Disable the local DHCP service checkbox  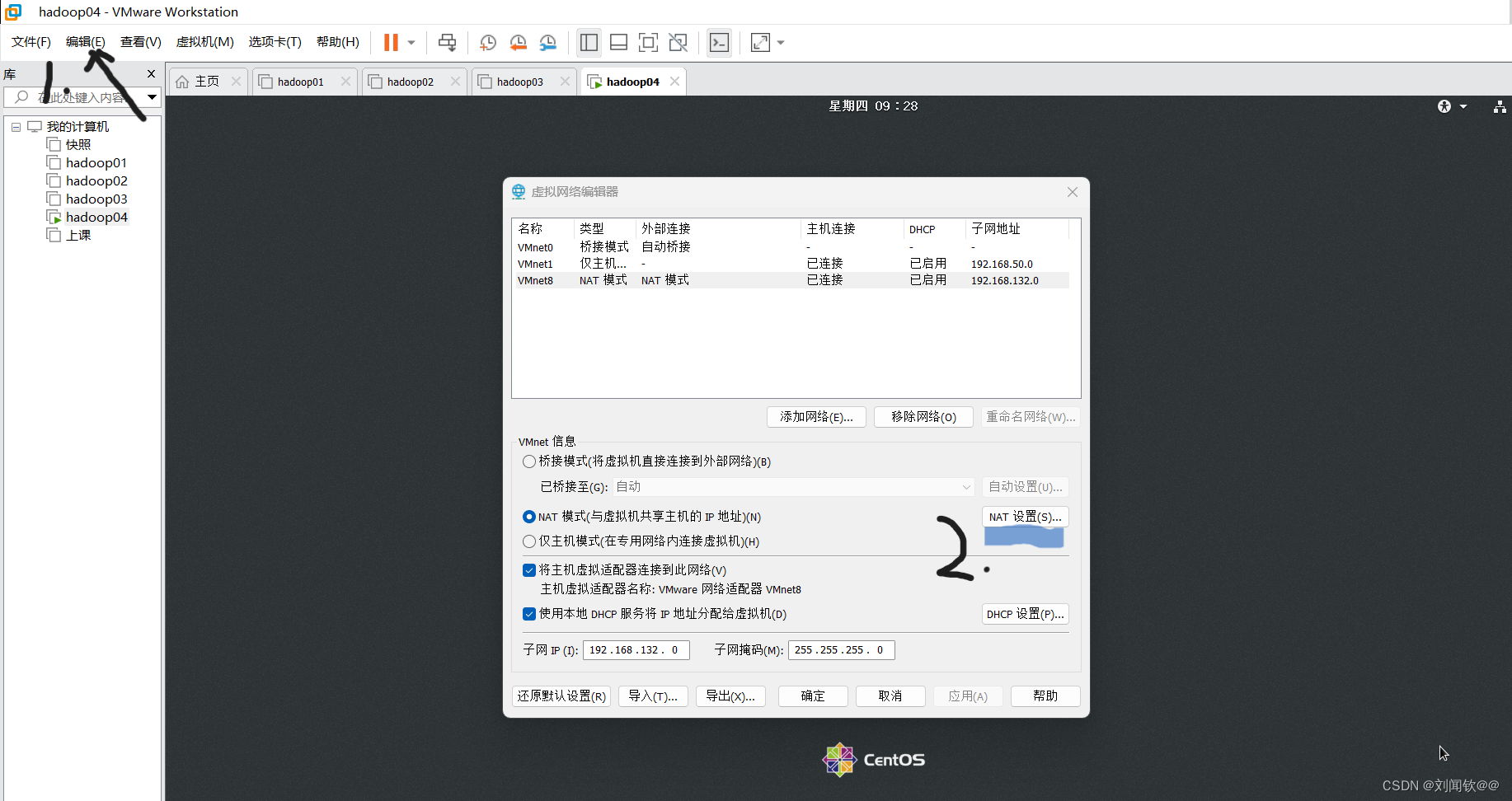(x=529, y=614)
